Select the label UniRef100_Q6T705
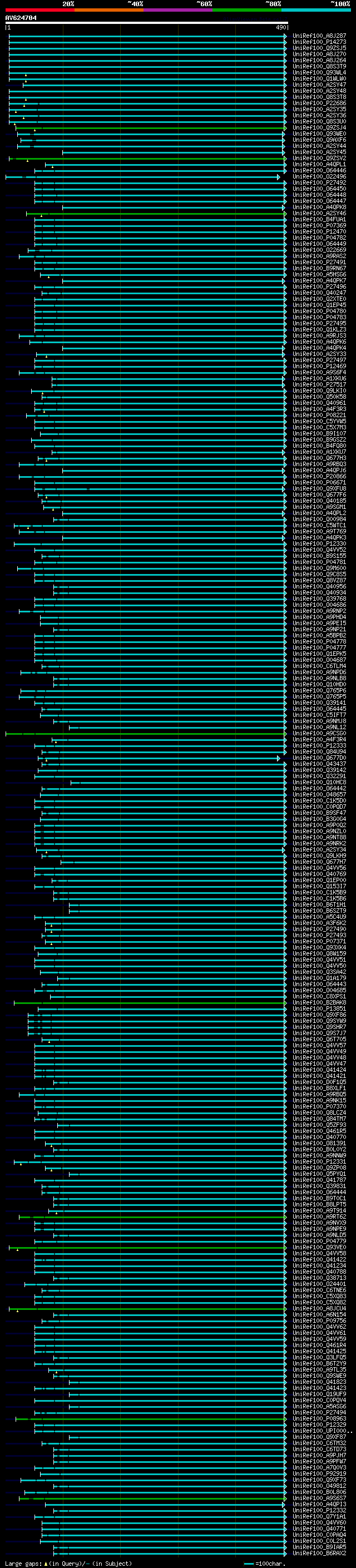 (319, 1039)
